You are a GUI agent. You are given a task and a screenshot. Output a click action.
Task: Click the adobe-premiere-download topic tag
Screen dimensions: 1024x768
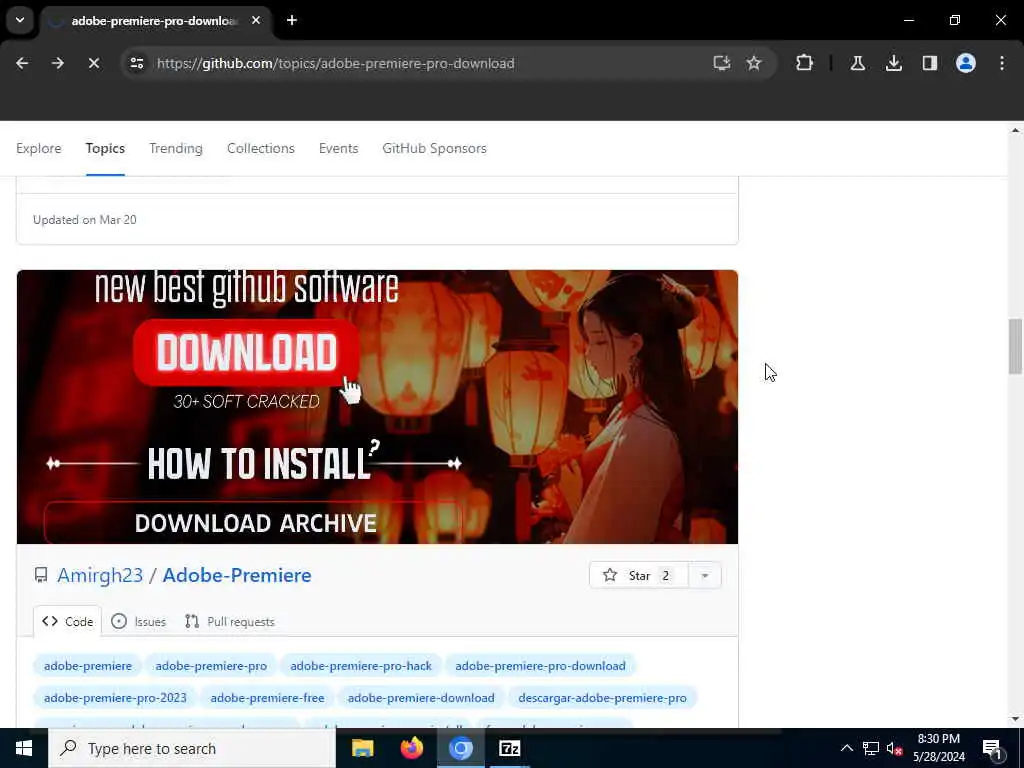click(x=421, y=697)
